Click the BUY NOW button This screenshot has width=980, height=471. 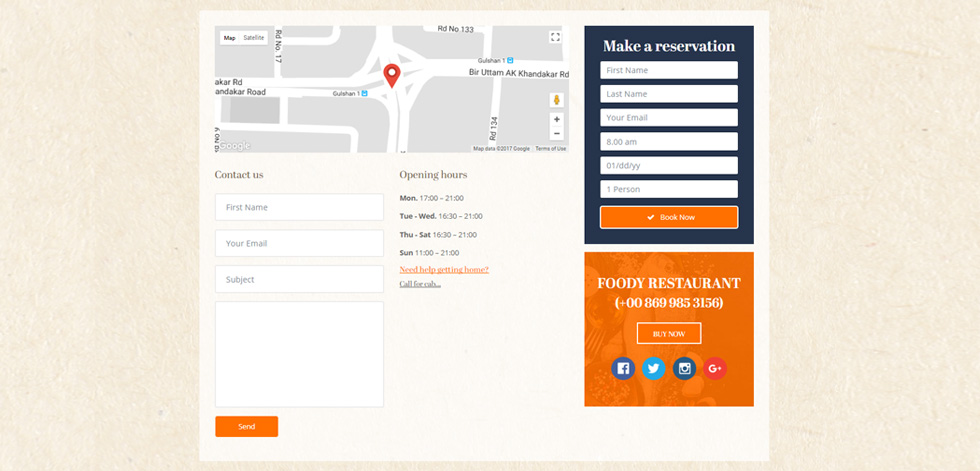coord(669,334)
